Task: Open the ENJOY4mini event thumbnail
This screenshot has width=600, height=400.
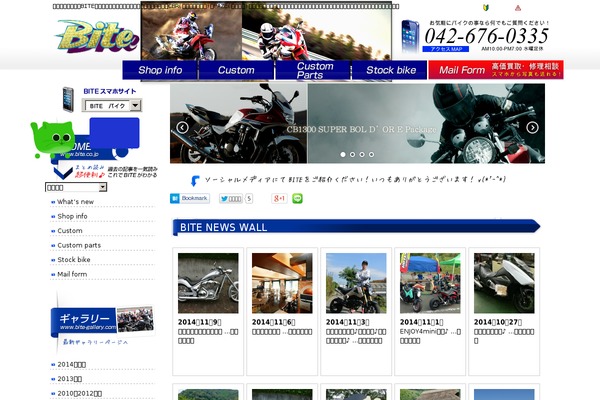Action: click(x=430, y=283)
